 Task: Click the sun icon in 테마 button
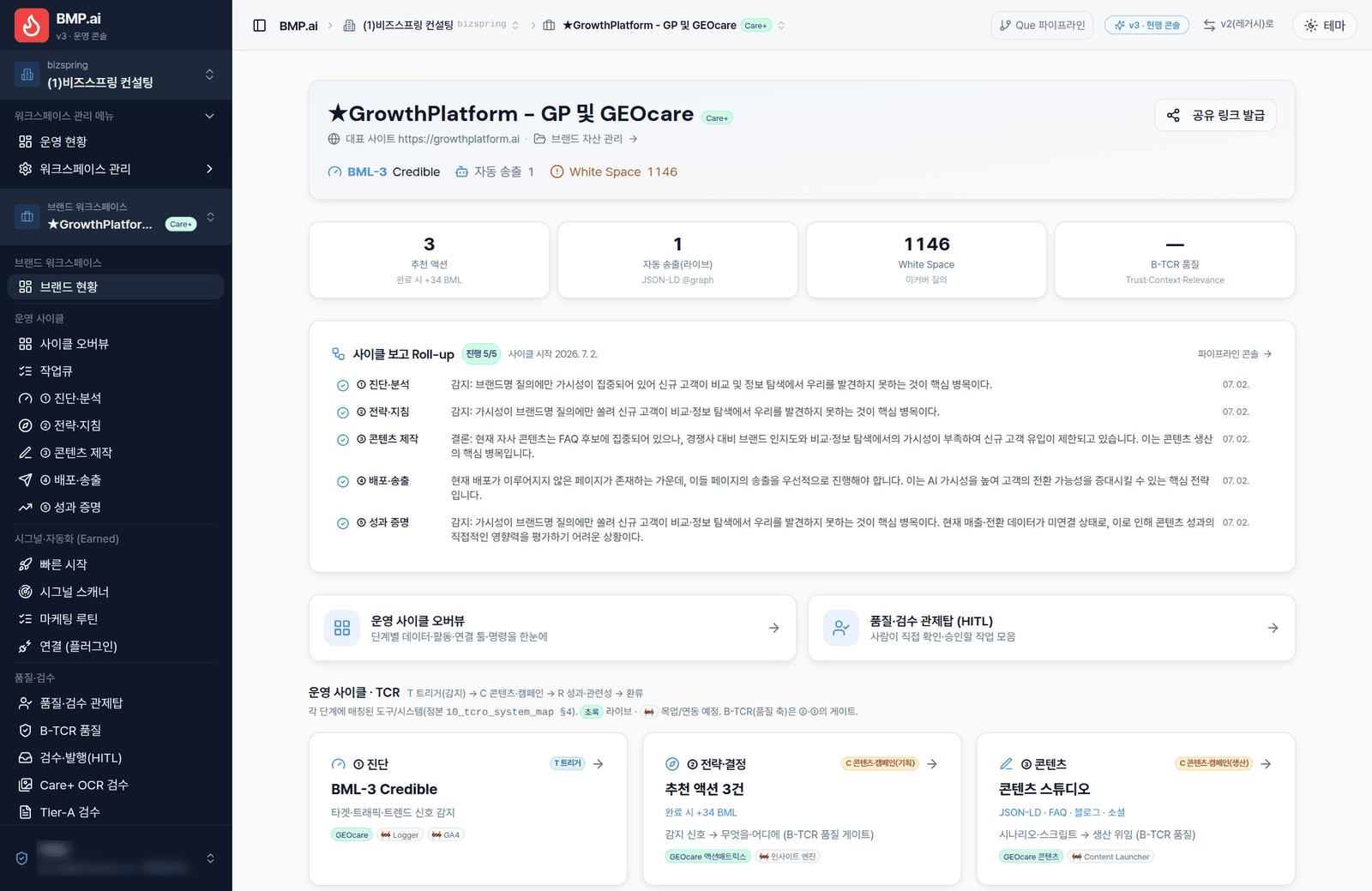coord(1311,26)
